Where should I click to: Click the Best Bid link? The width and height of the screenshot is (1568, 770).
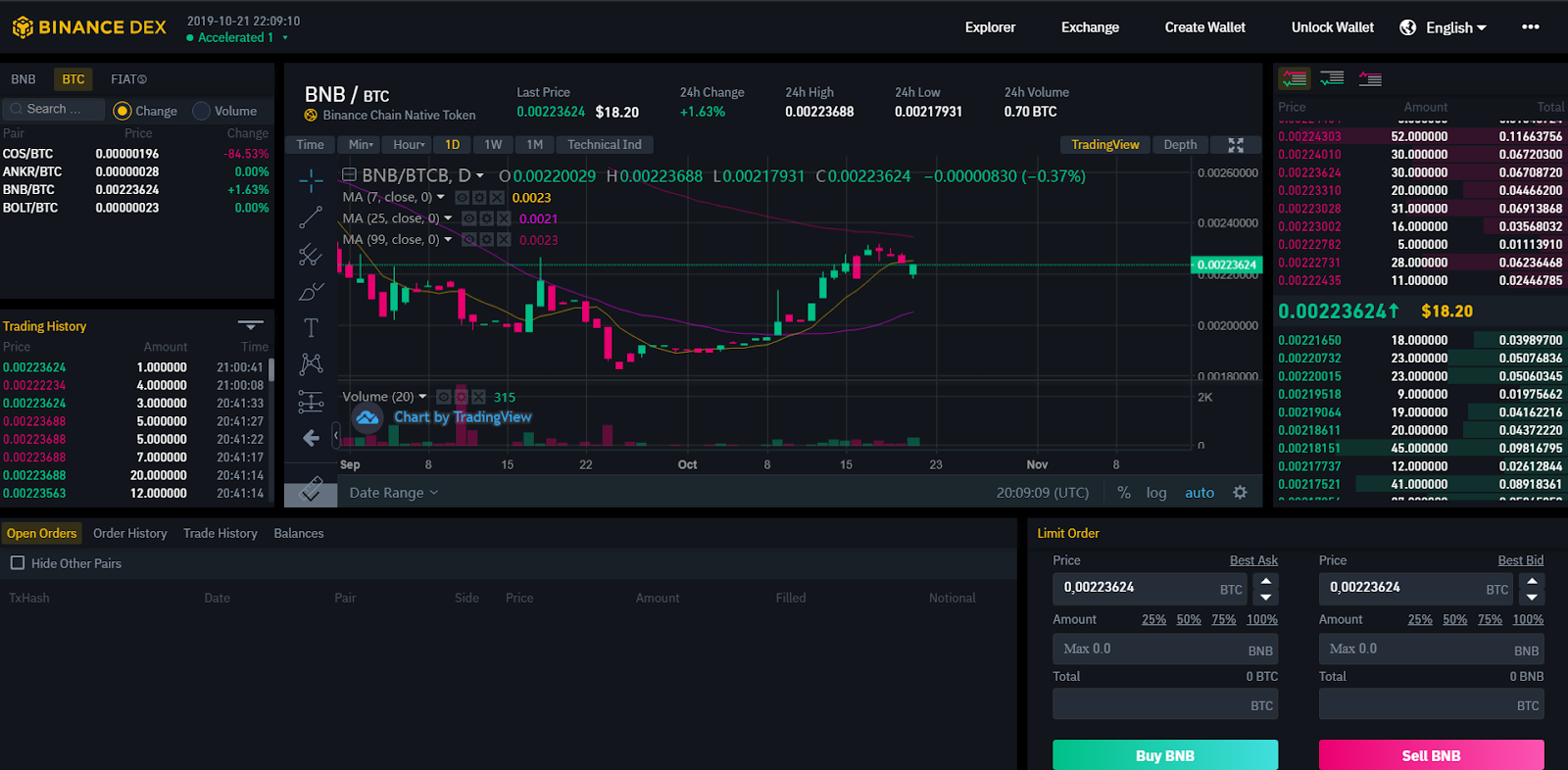point(1520,560)
